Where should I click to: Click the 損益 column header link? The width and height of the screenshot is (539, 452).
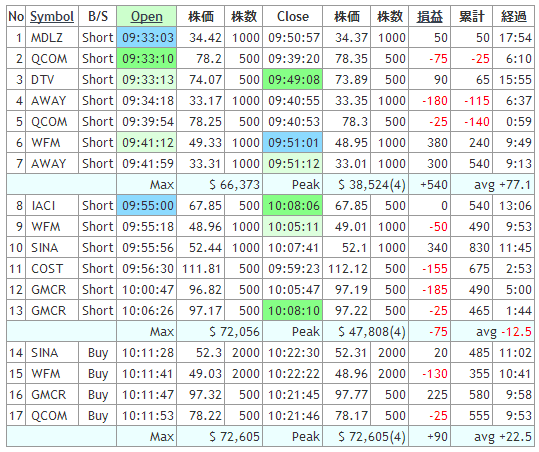pyautogui.click(x=429, y=16)
